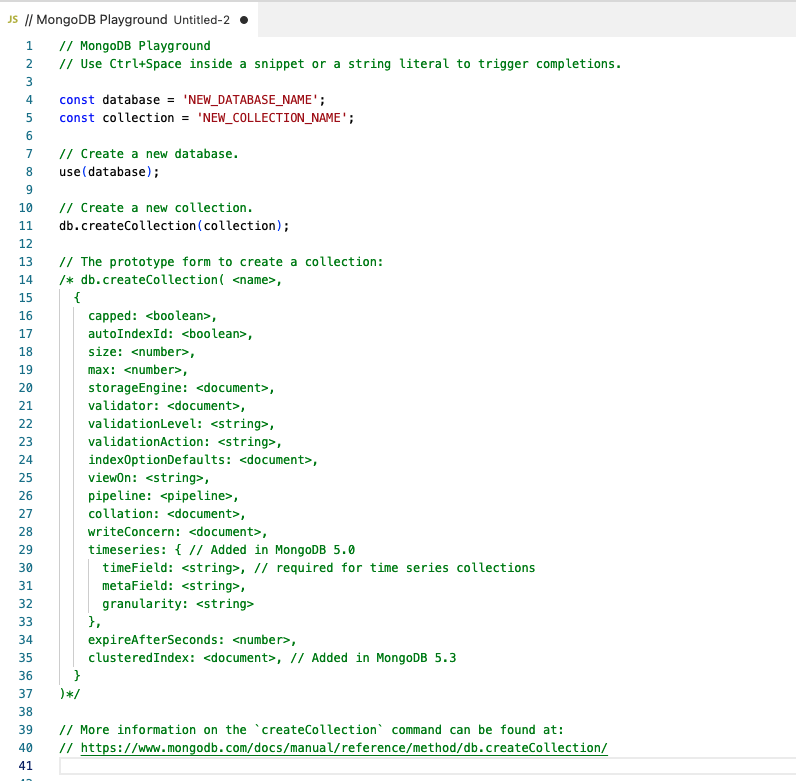Click the storageEngine: <document> line
This screenshot has height=781, width=796.
pos(180,388)
